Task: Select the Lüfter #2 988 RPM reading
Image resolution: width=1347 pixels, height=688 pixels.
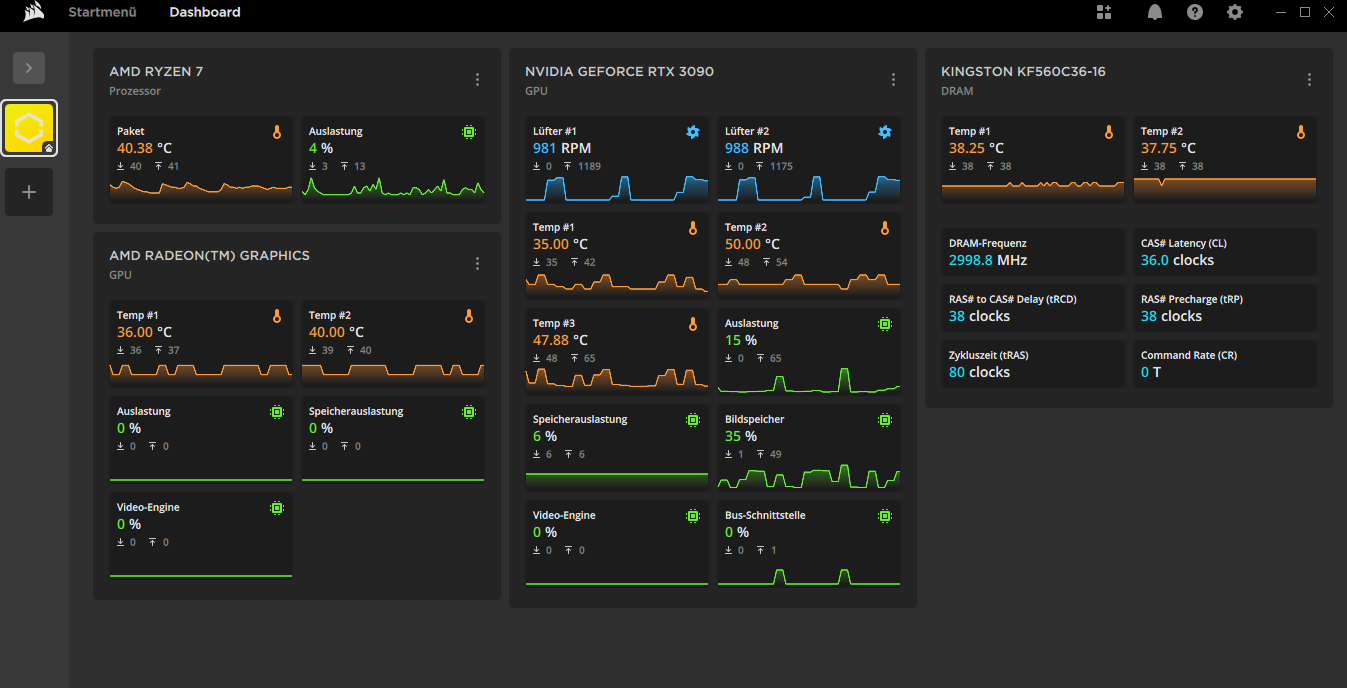Action: click(754, 148)
